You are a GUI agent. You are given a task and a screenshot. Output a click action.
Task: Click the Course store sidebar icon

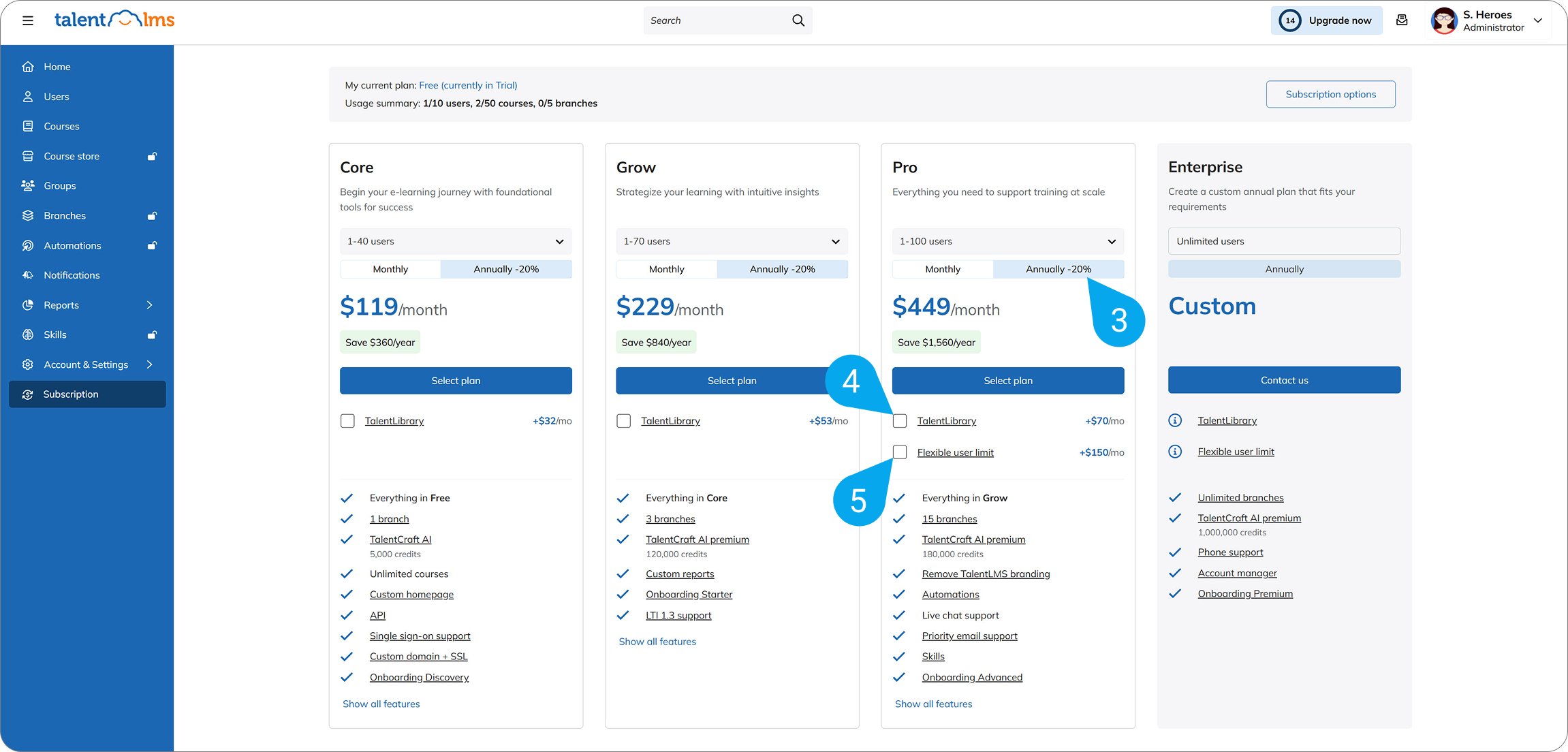point(28,156)
